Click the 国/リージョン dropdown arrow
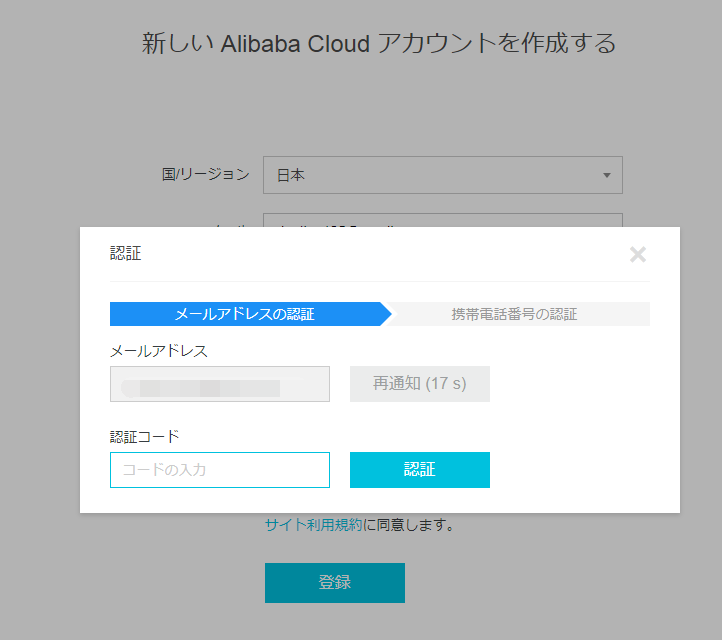The height and width of the screenshot is (640, 722). pyautogui.click(x=606, y=176)
